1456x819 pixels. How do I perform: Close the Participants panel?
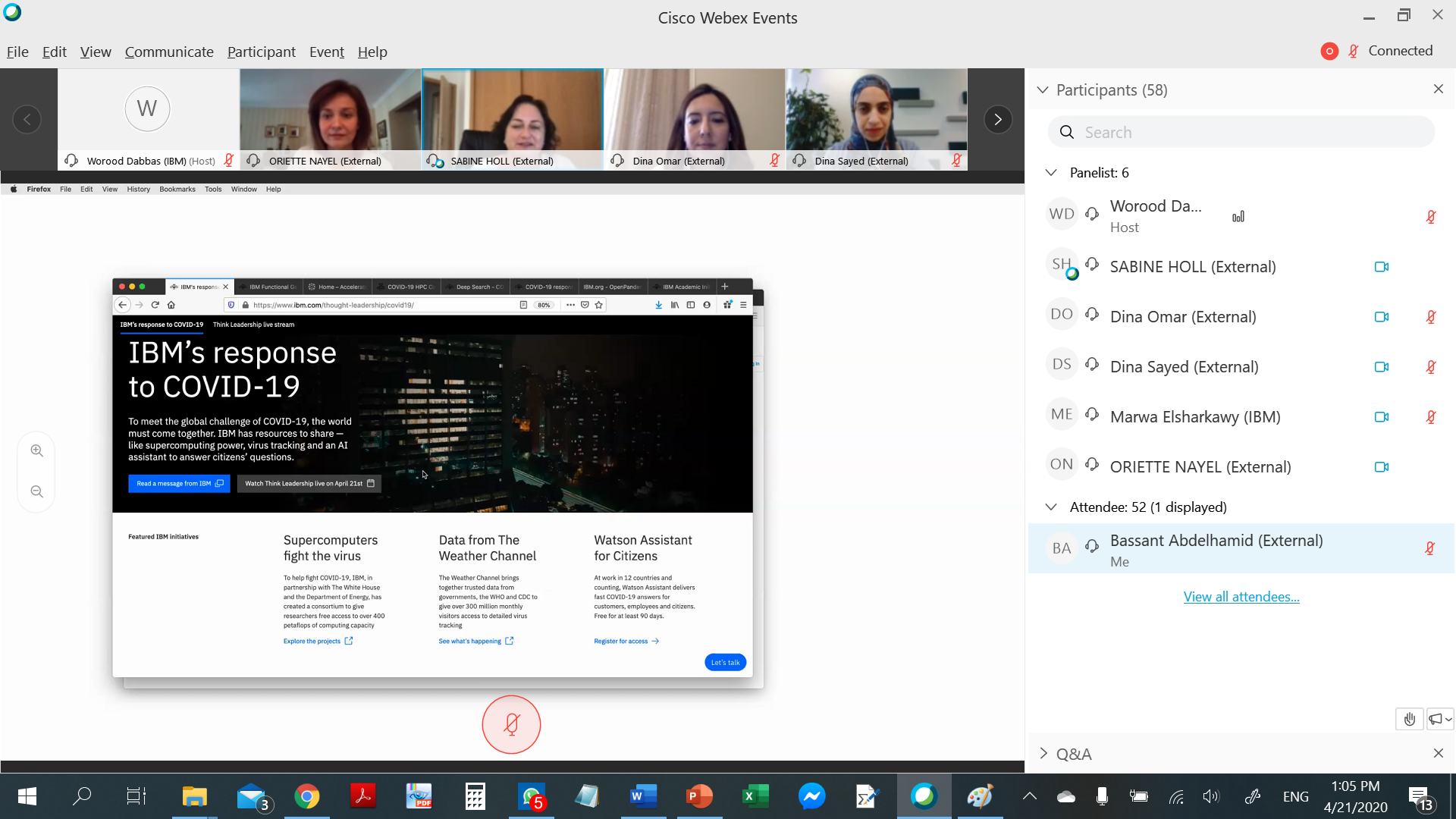(x=1439, y=89)
